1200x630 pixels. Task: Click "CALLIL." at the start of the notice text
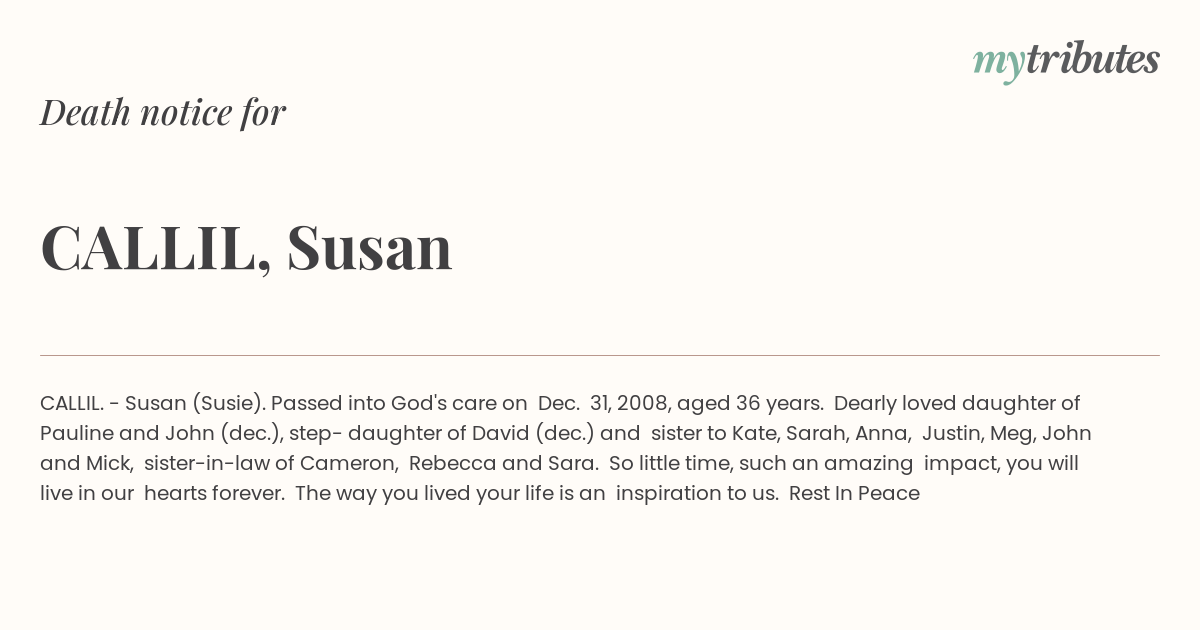pos(72,403)
